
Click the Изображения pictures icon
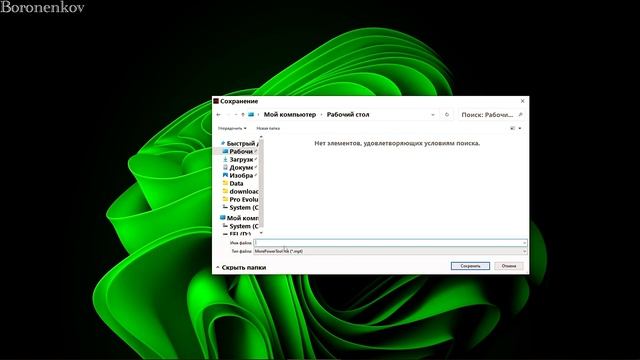[x=225, y=175]
